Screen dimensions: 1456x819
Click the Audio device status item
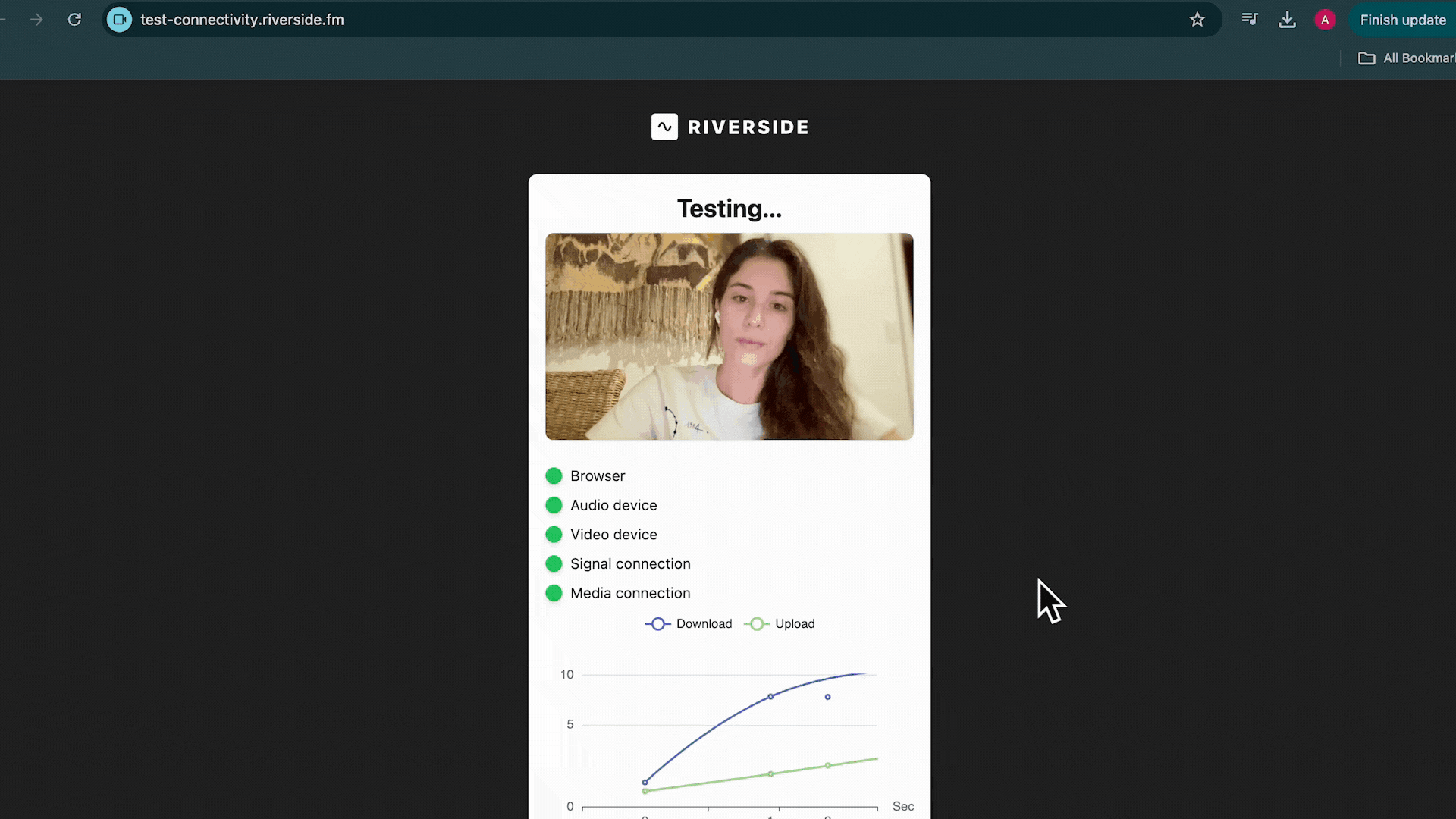[x=613, y=505]
